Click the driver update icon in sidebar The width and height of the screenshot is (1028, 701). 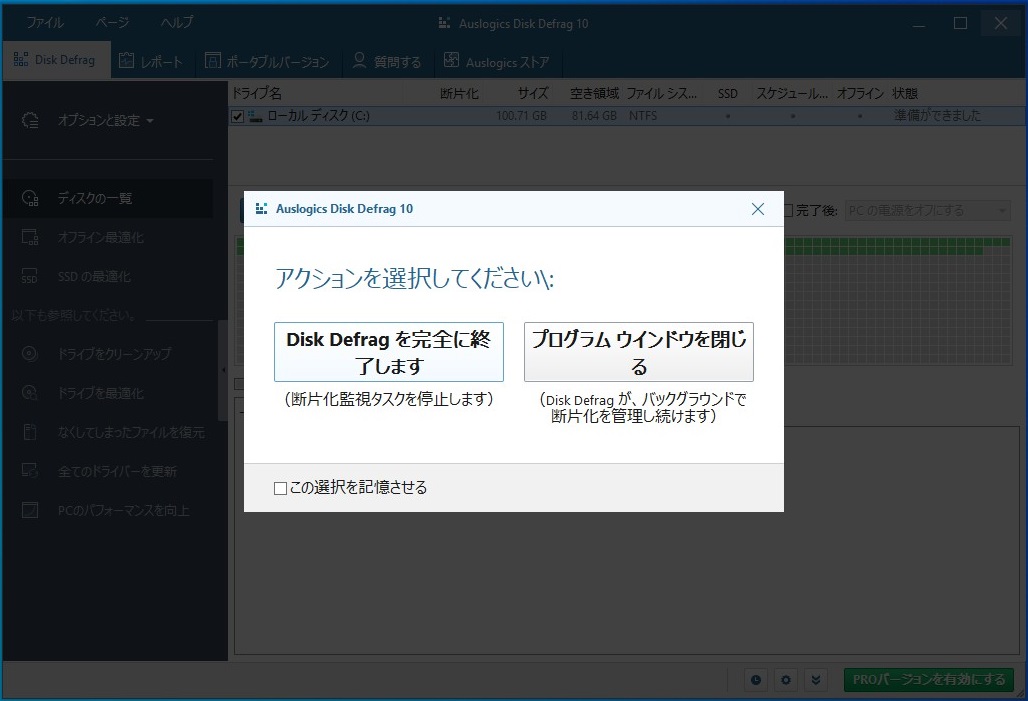[30, 471]
